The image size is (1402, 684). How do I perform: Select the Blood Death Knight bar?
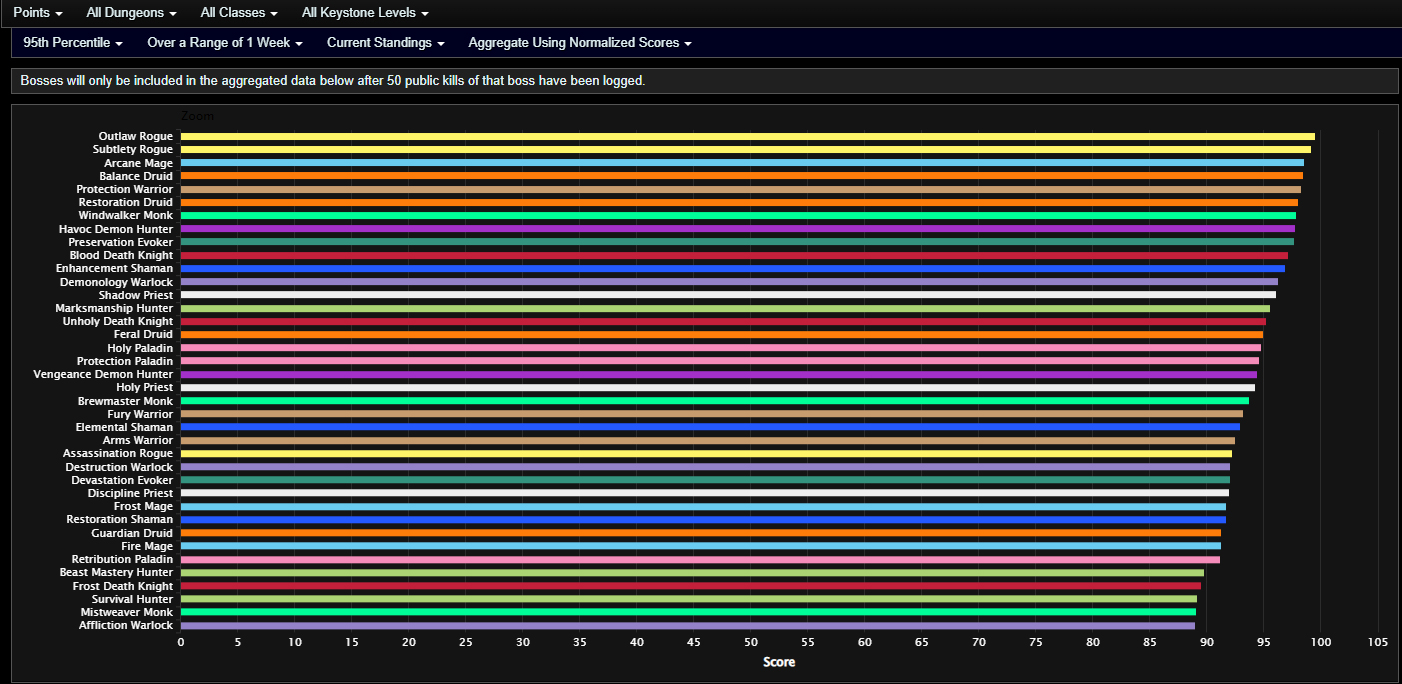click(x=734, y=256)
